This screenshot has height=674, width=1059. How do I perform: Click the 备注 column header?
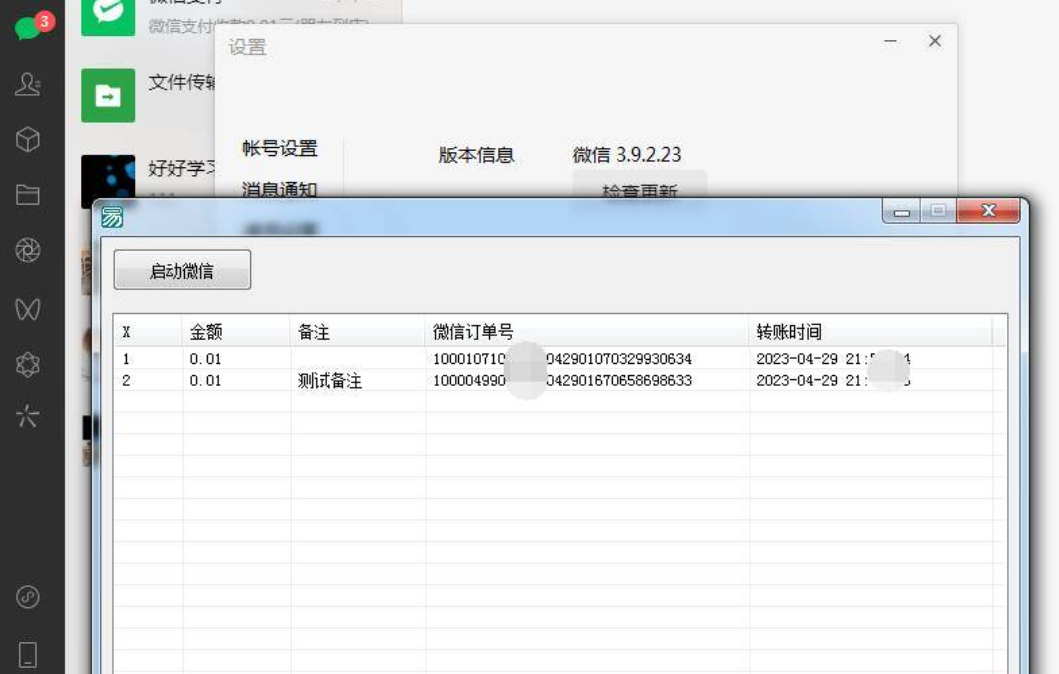coord(357,332)
